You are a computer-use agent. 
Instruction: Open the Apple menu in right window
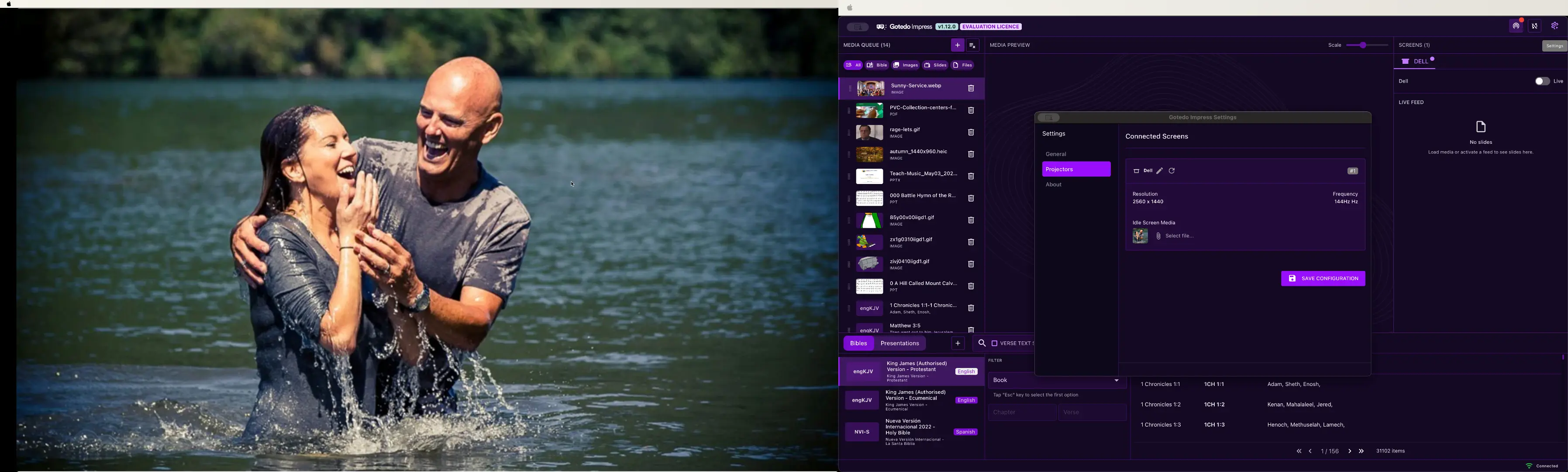point(850,8)
